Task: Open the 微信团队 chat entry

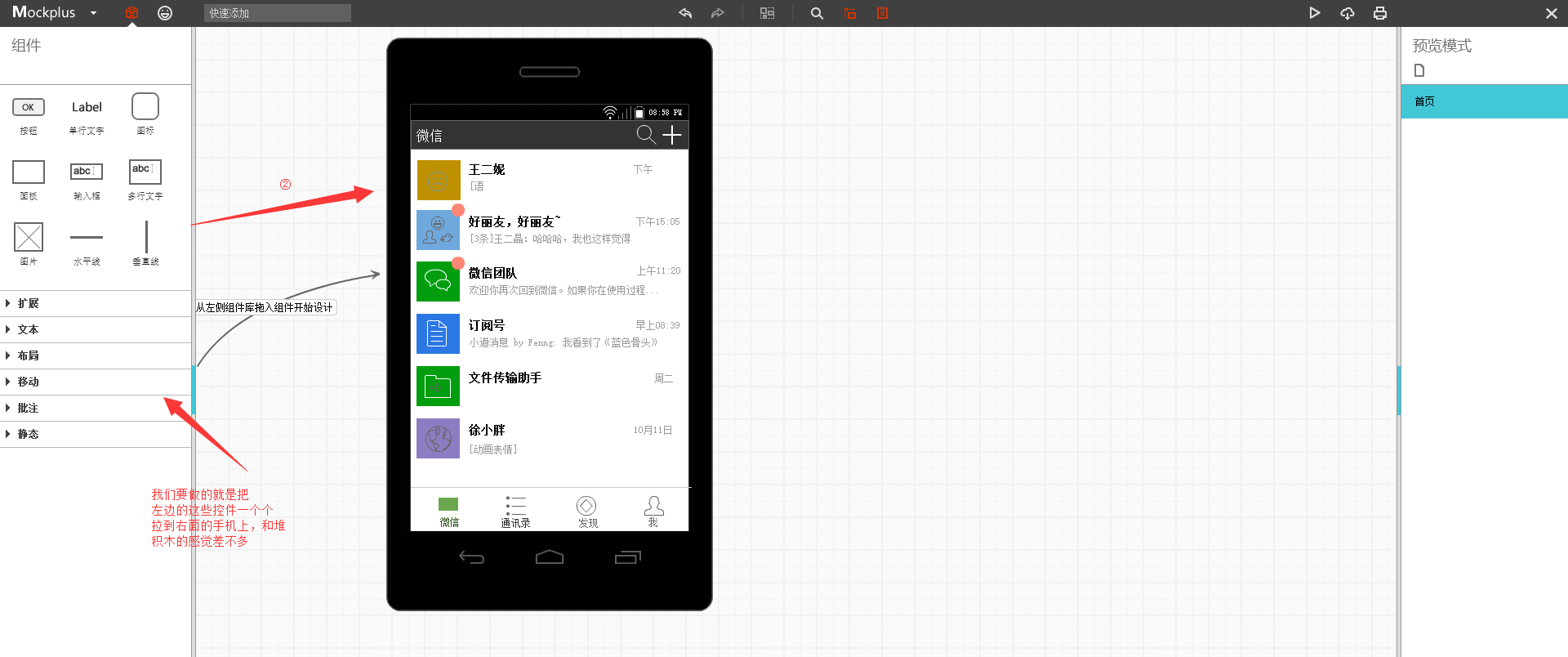Action: (549, 281)
